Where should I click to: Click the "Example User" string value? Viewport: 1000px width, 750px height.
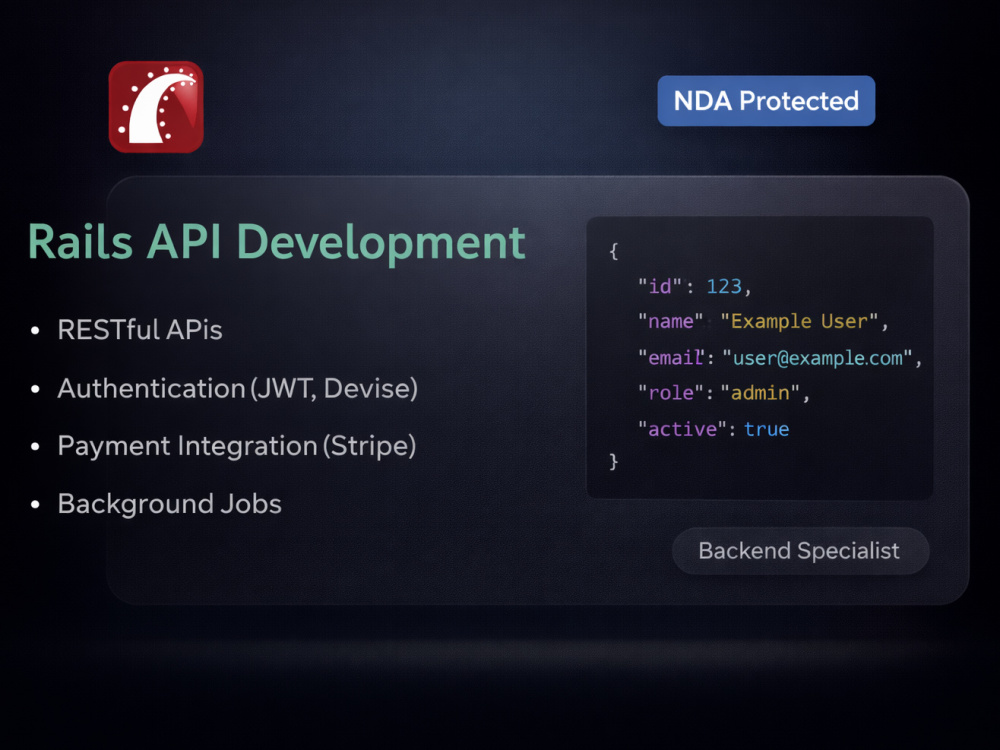coord(800,321)
